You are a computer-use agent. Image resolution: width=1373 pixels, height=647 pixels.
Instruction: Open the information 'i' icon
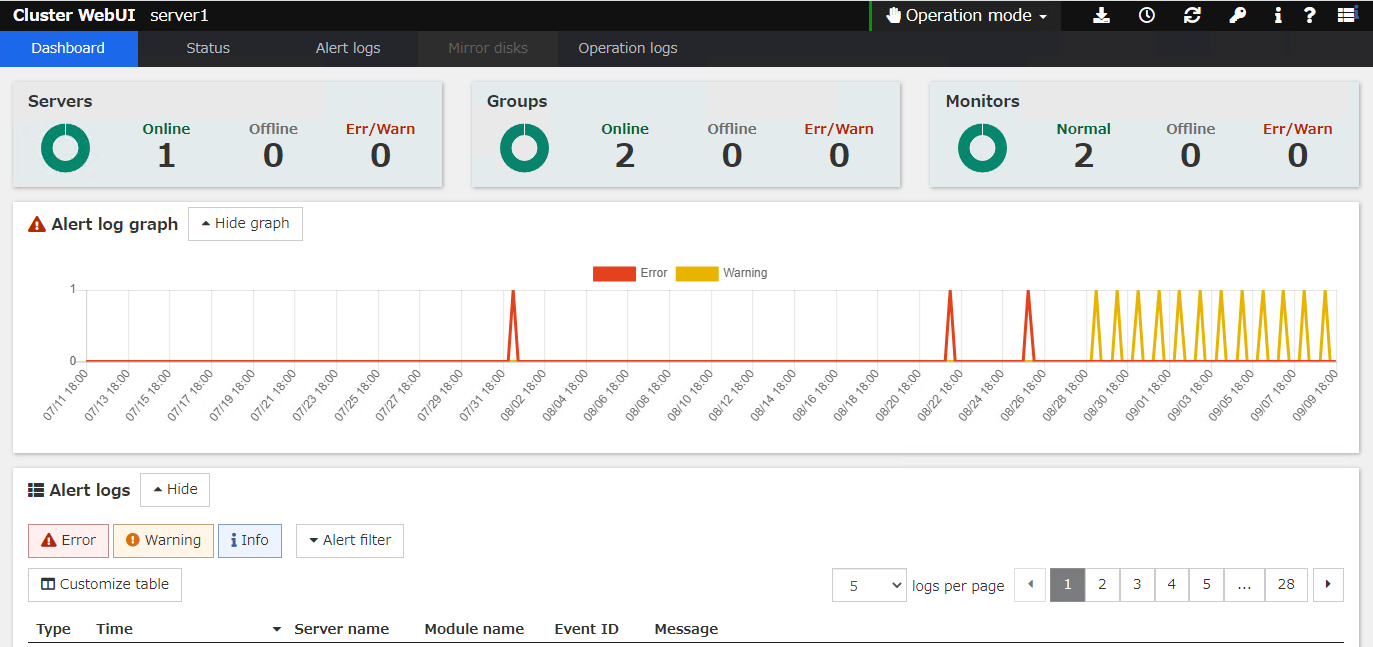[1278, 15]
